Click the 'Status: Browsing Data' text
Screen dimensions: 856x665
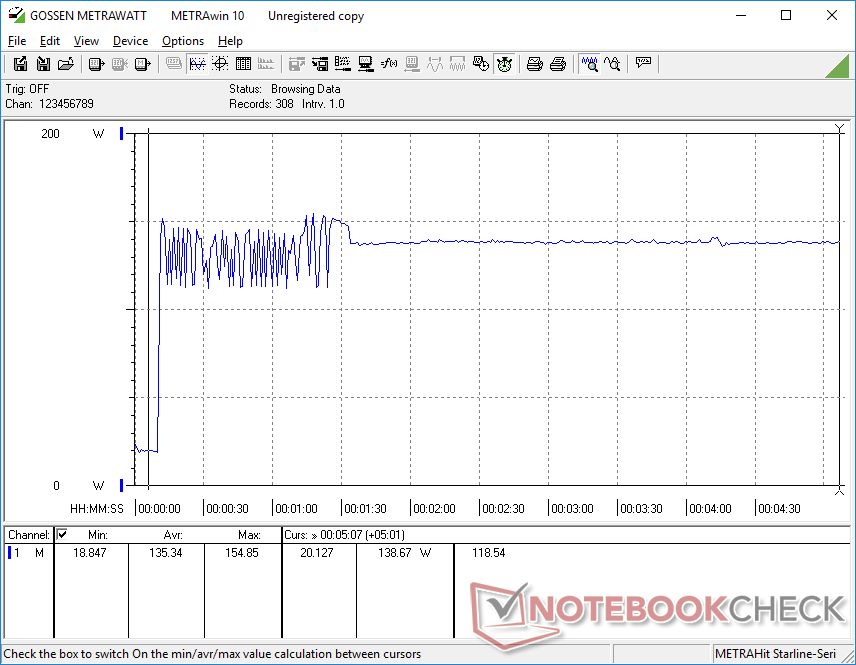pos(284,88)
